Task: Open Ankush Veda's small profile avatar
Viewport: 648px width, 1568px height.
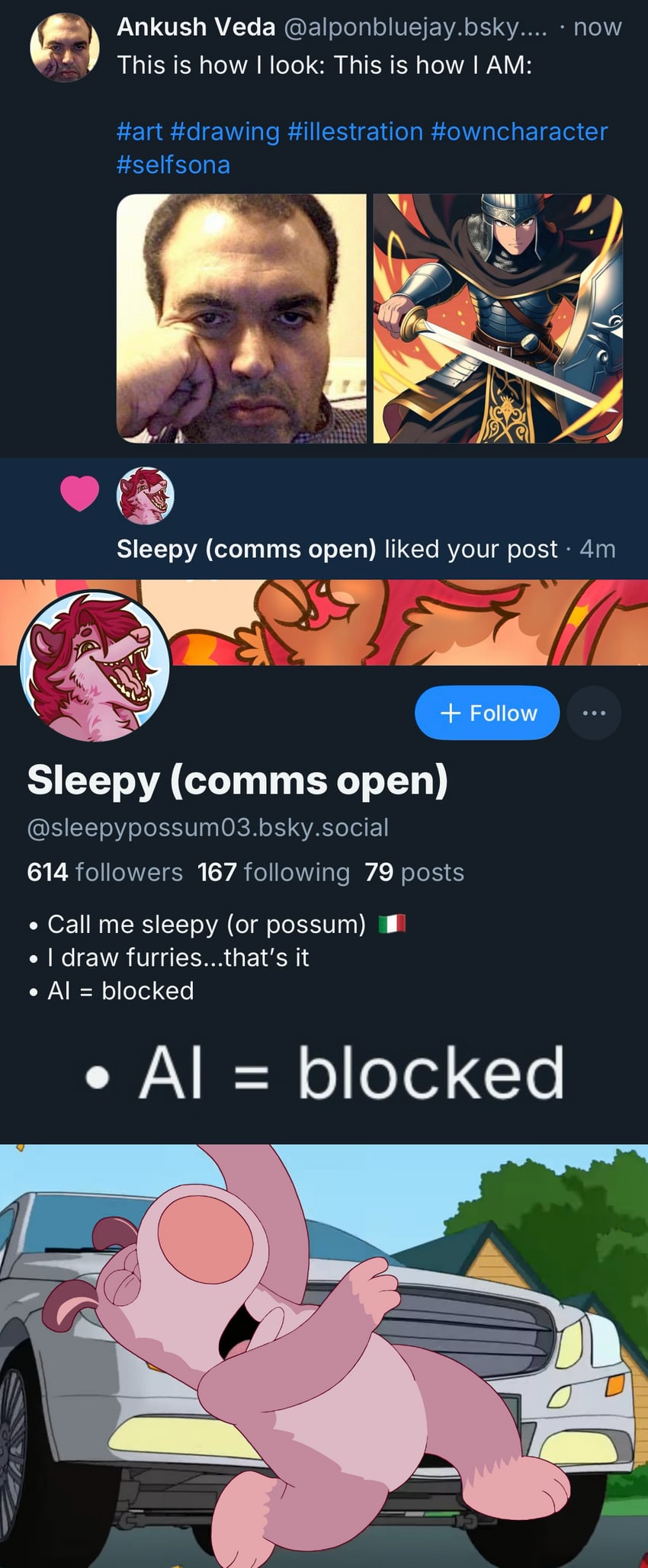Action: coord(65,47)
